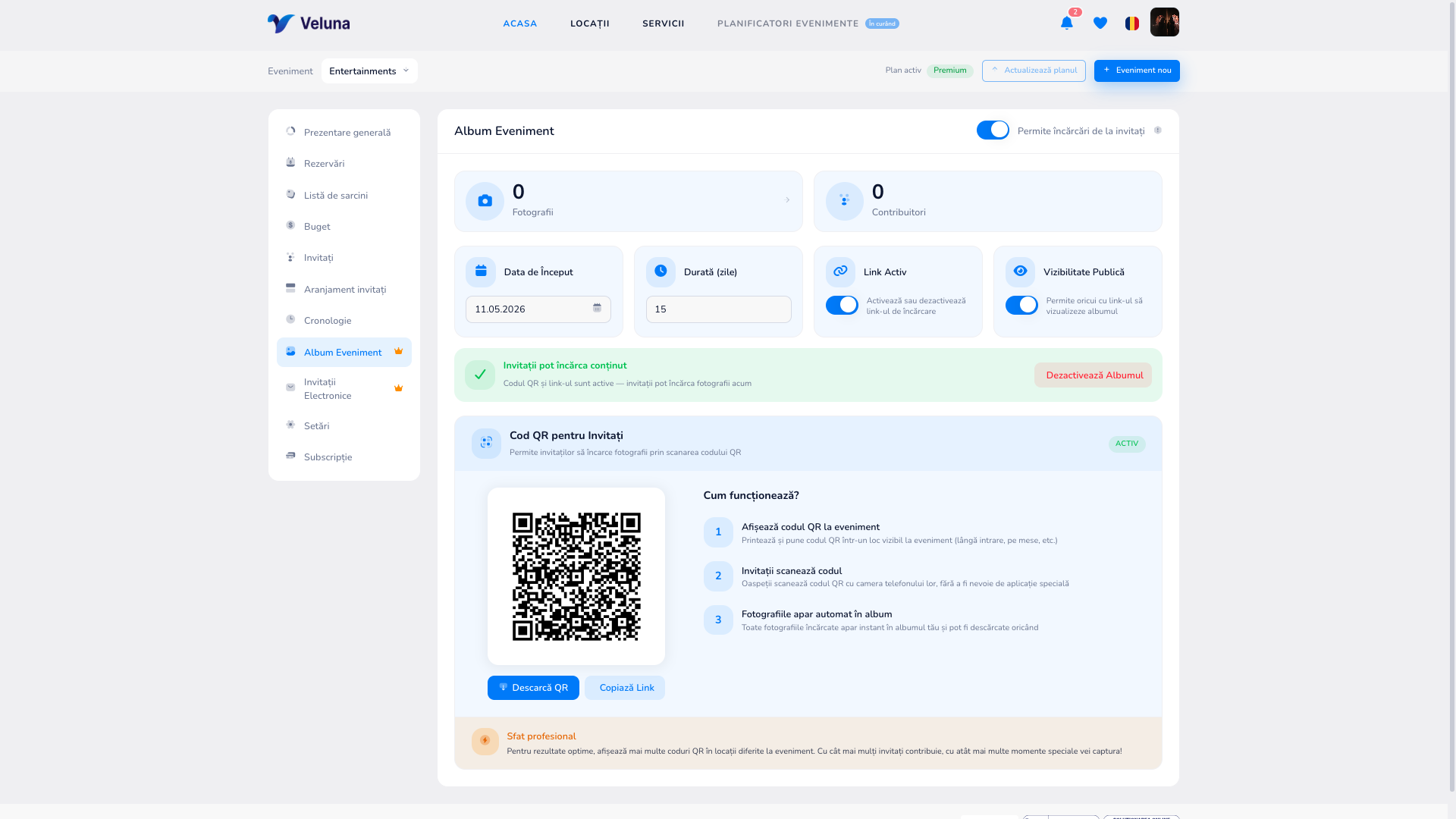
Task: Click the QR code image
Action: (576, 576)
